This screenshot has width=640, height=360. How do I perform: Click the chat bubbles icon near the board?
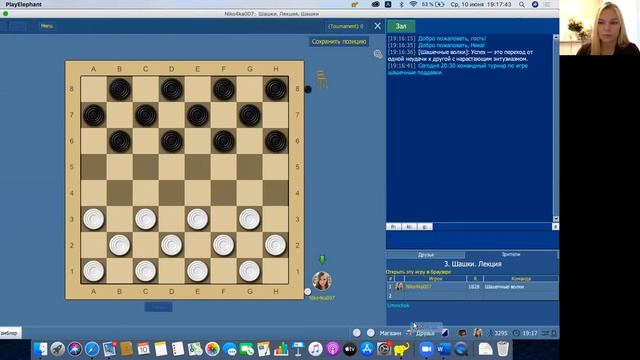point(378,54)
